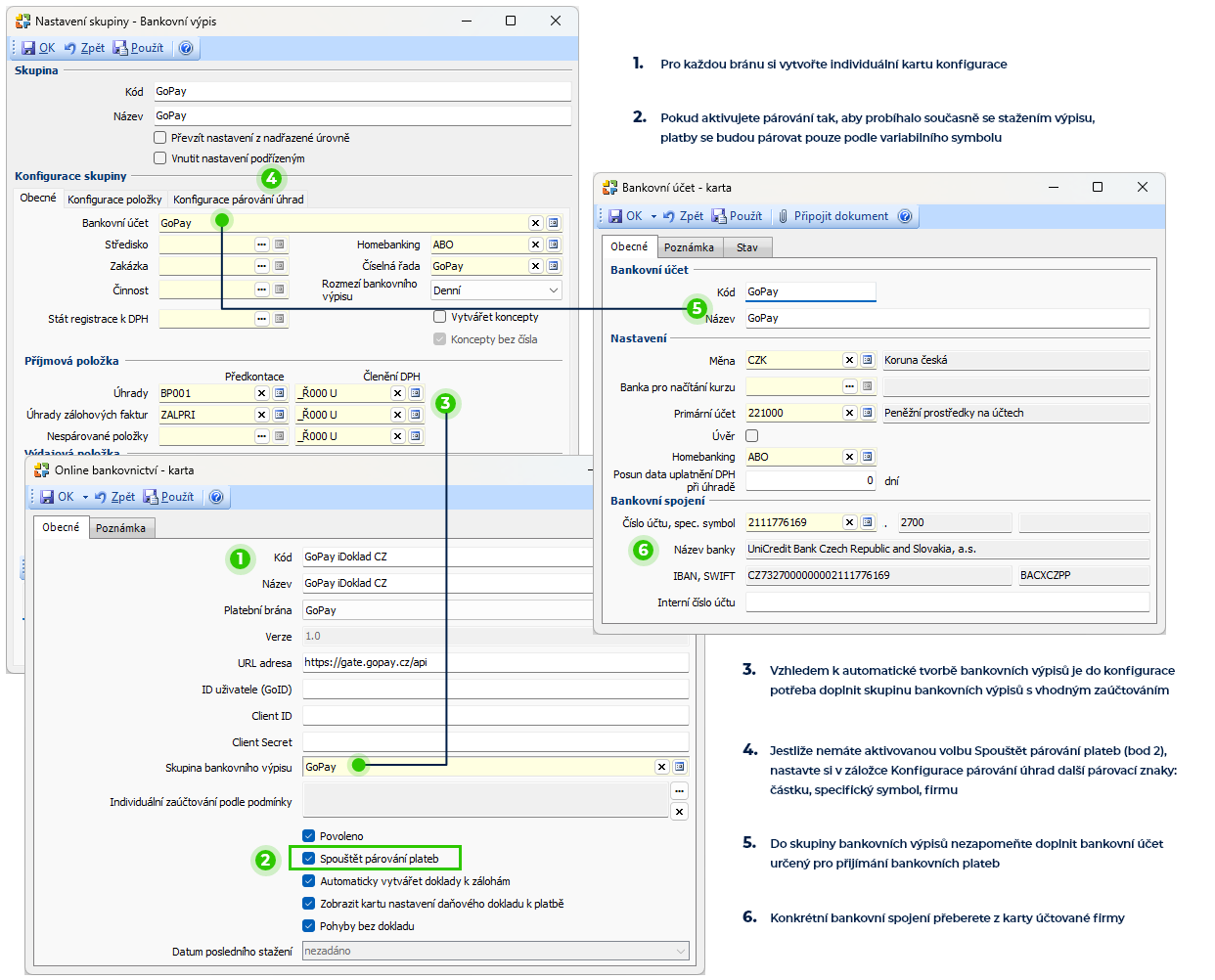
Task: Open help icon in Bankovní účet toolbar
Action: (x=905, y=216)
